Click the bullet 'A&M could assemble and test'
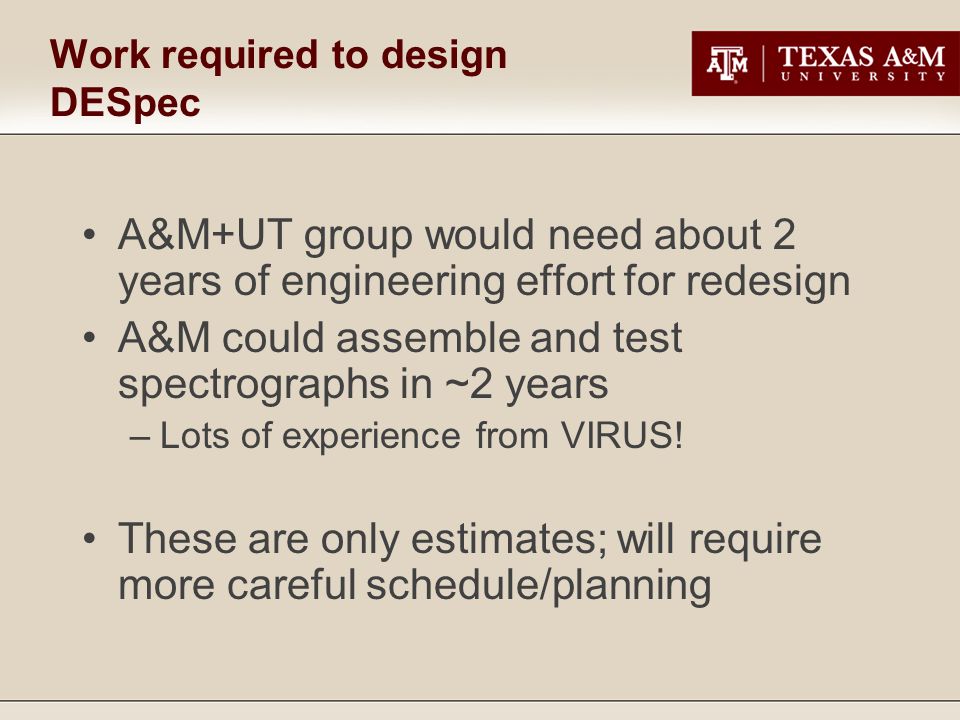960x720 pixels. (400, 338)
